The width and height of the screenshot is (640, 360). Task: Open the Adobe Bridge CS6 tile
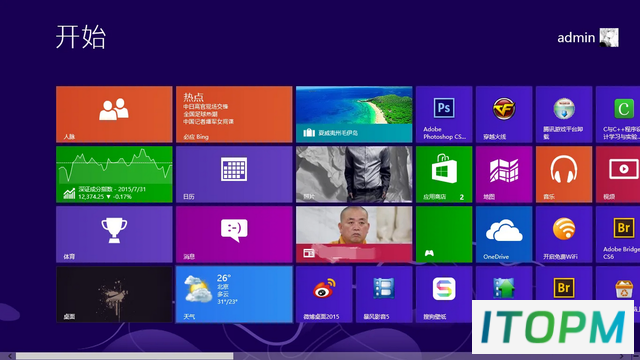click(x=618, y=234)
